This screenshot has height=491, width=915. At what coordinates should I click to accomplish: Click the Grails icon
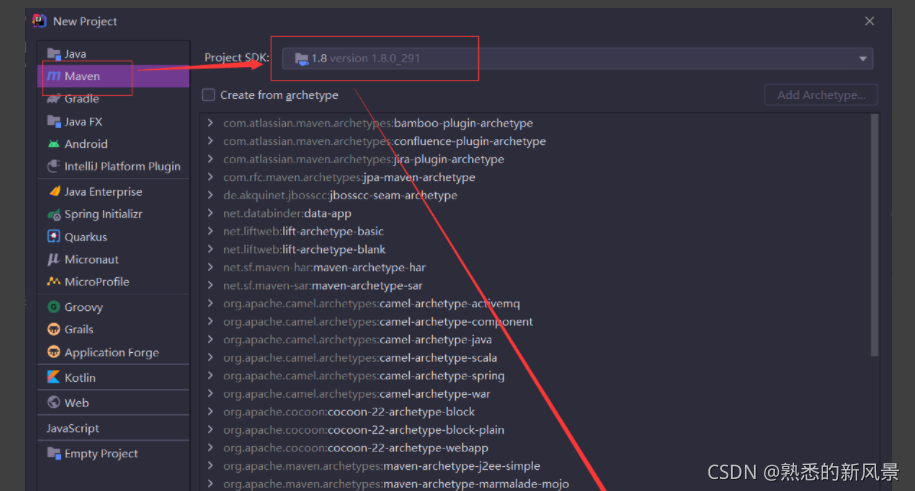pyautogui.click(x=54, y=329)
